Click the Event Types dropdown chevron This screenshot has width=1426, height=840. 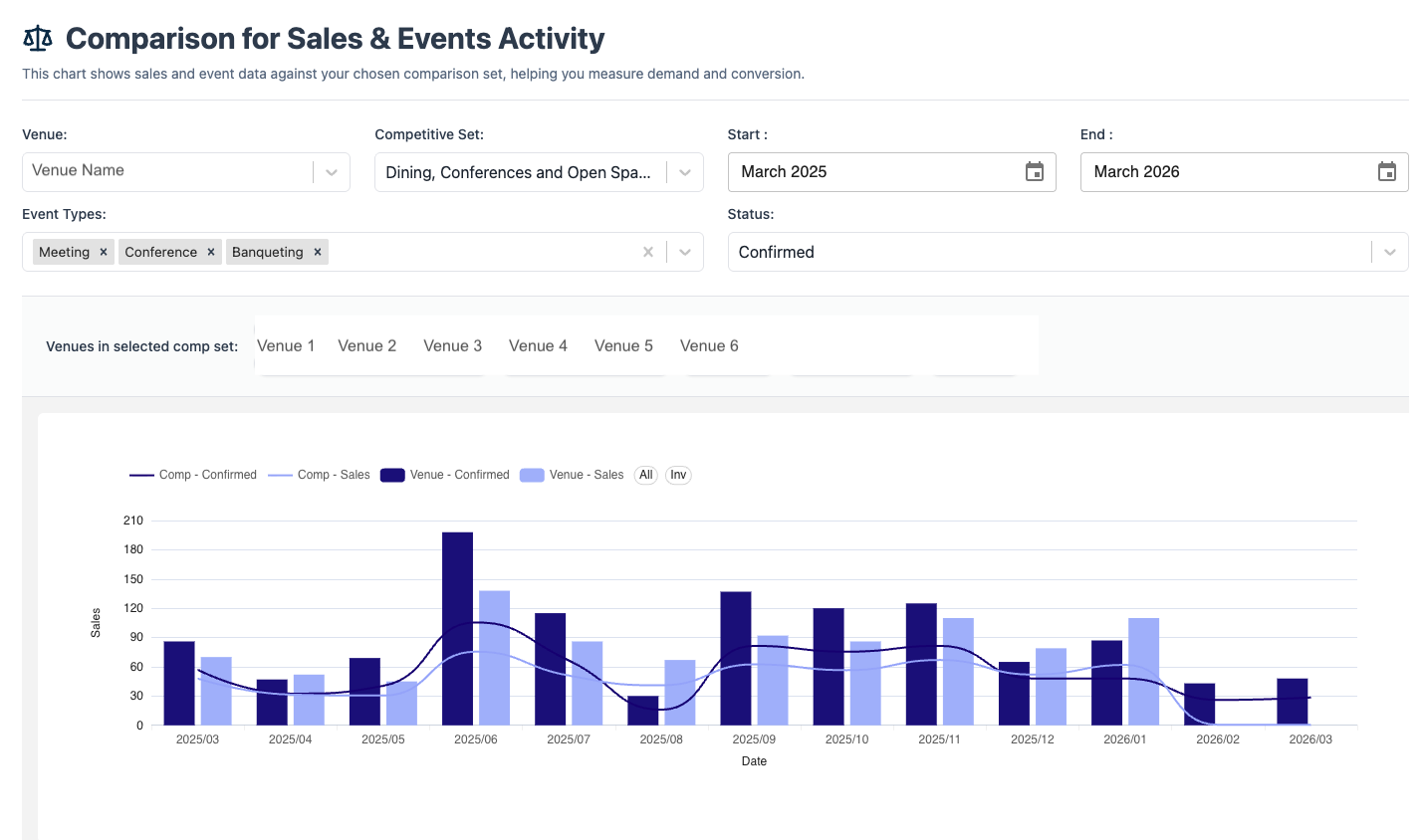click(x=685, y=252)
